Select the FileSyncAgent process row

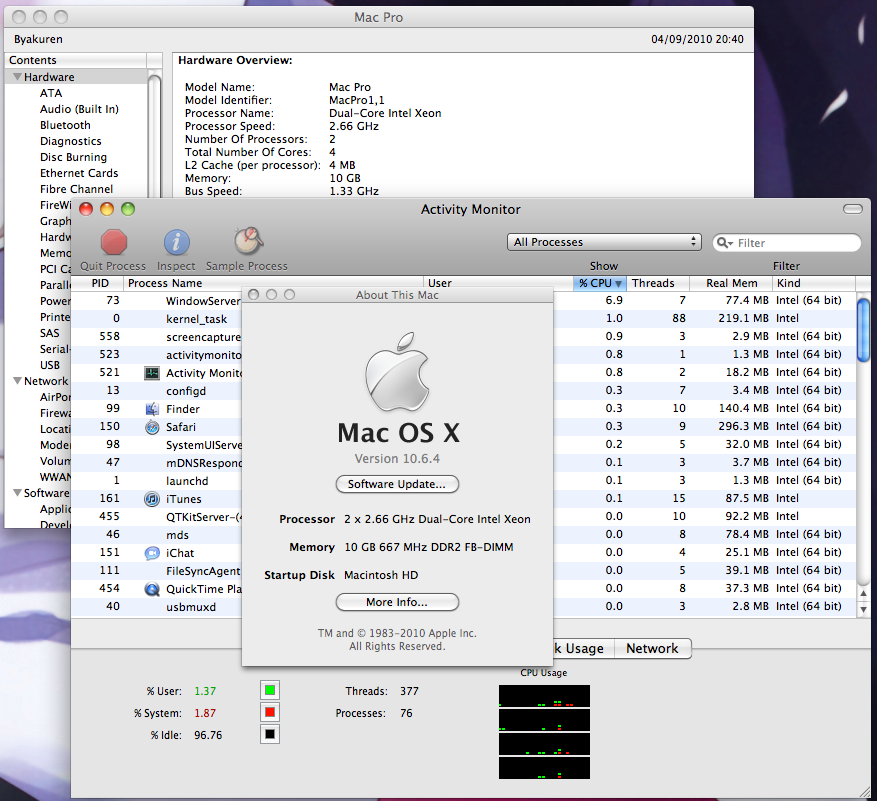tap(464, 571)
